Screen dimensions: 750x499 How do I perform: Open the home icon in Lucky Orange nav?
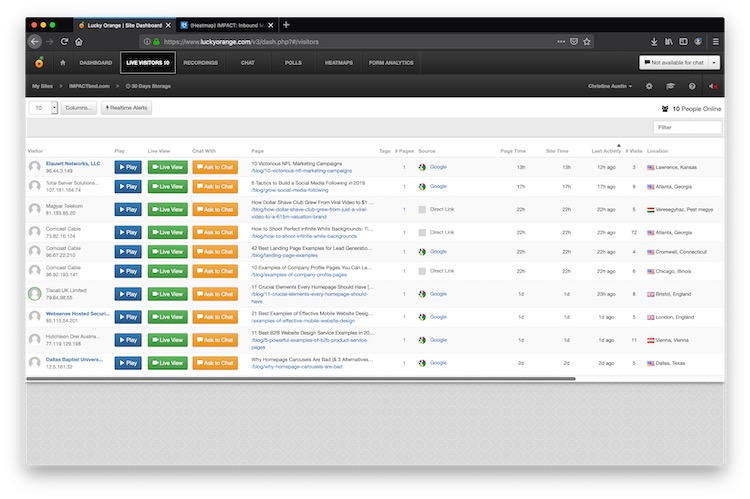click(63, 63)
